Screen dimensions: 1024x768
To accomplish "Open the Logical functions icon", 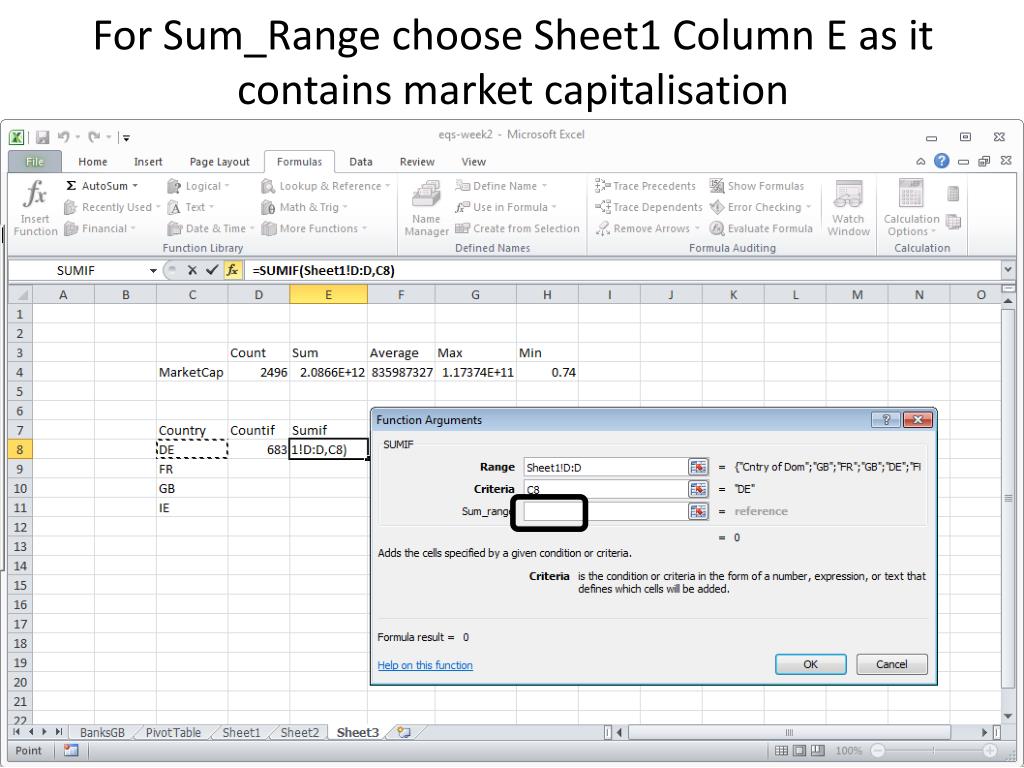I will [x=174, y=186].
